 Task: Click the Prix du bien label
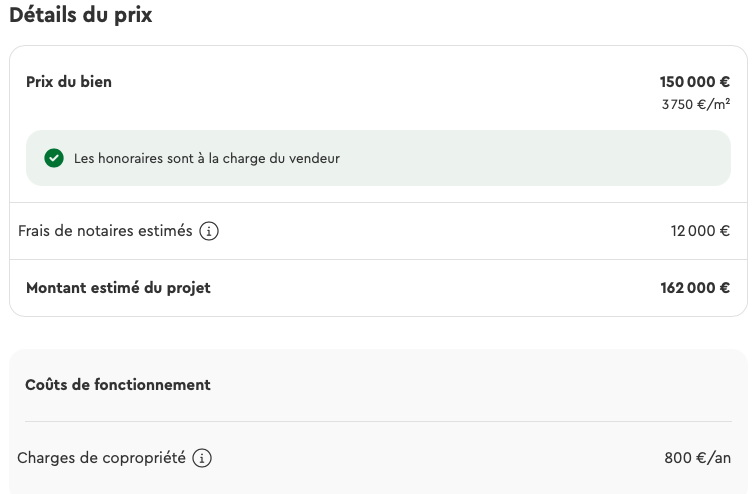pyautogui.click(x=69, y=82)
